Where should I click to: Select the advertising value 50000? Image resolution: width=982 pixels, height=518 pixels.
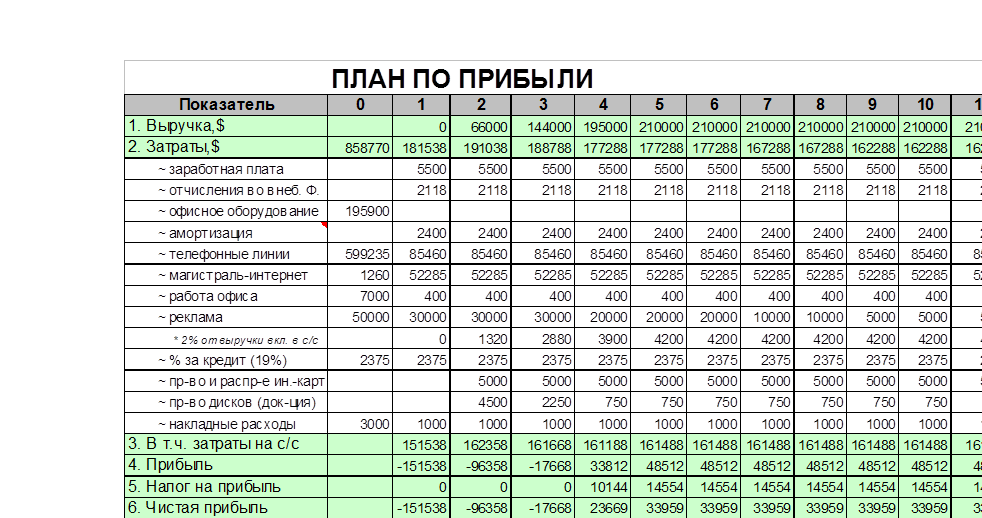(x=360, y=318)
